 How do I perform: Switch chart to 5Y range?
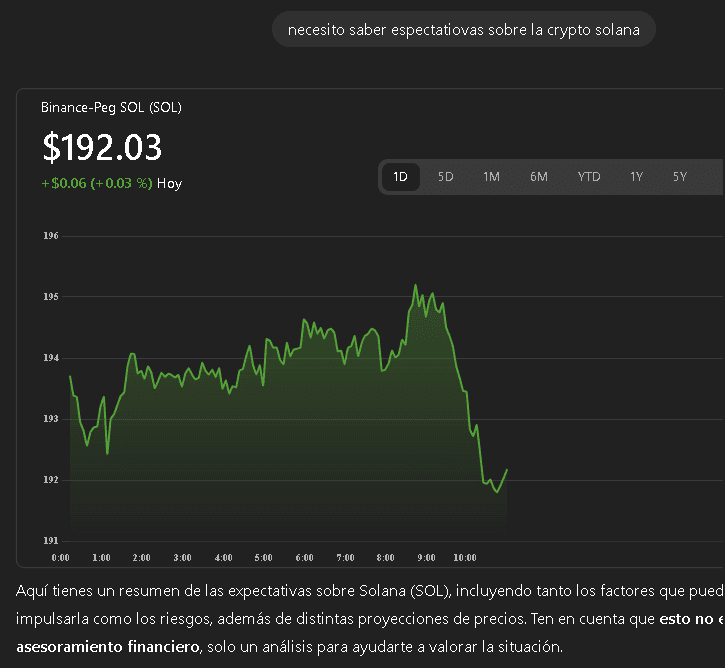coord(680,177)
